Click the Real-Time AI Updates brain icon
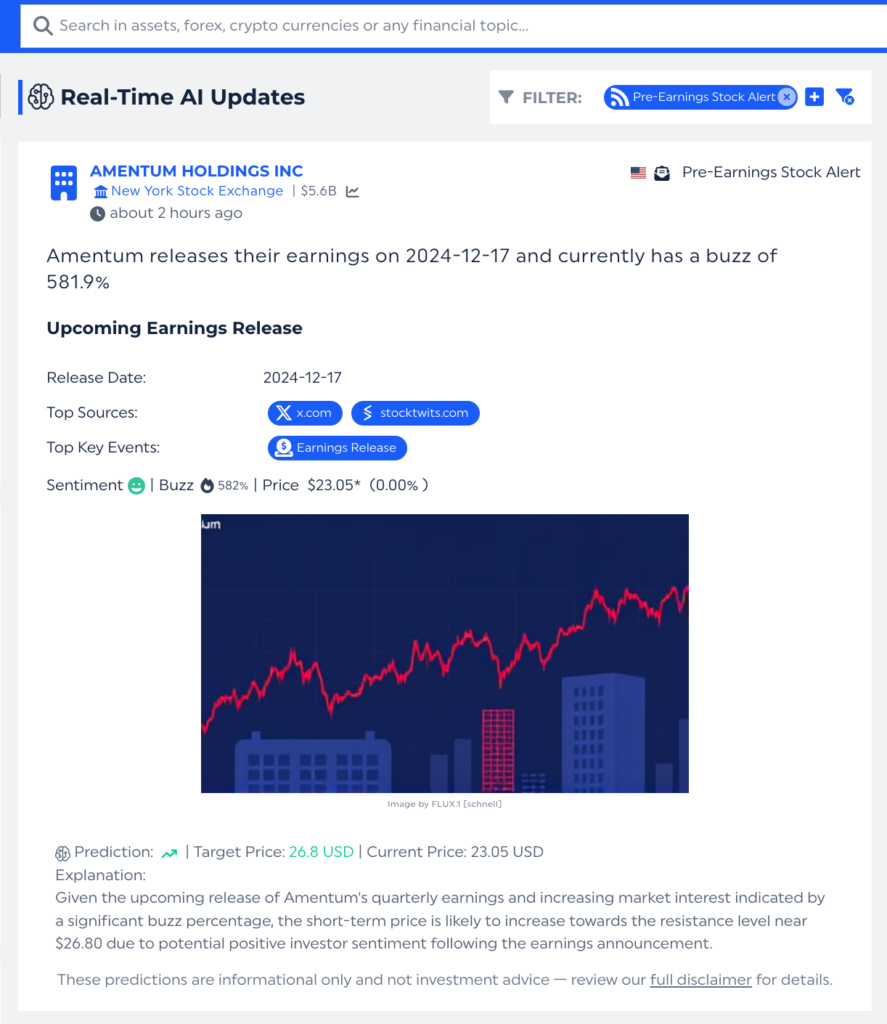 [x=41, y=97]
